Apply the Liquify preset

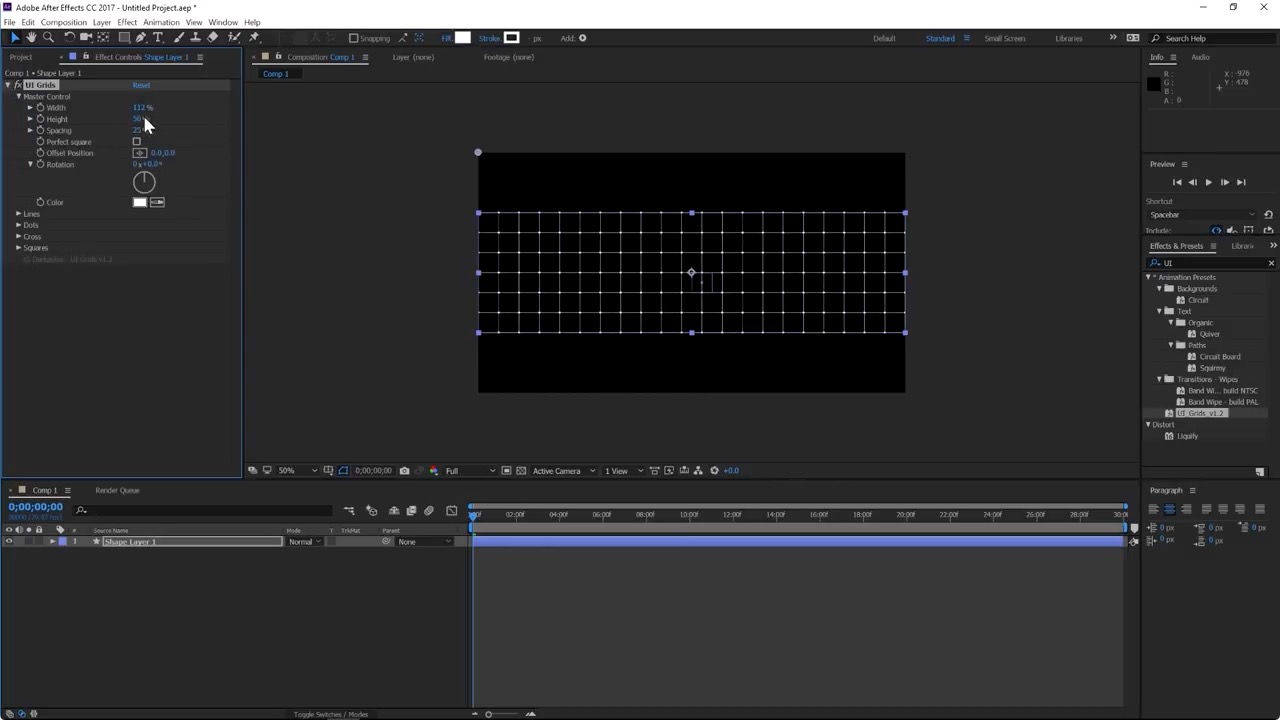point(1187,436)
